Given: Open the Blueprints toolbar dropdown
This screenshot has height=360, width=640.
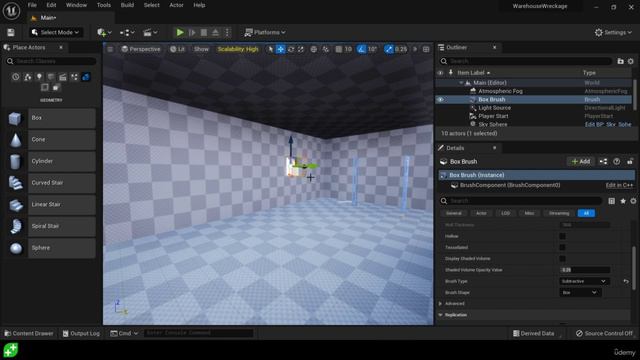Looking at the screenshot, I should [x=127, y=32].
